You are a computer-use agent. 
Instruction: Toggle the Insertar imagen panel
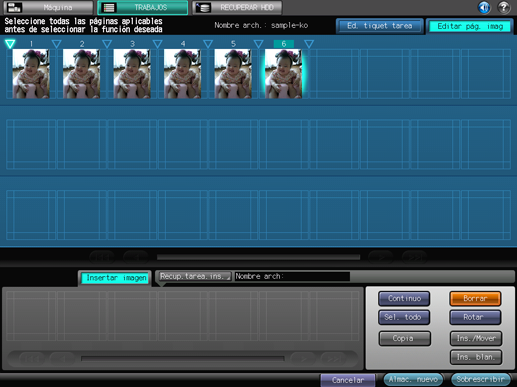coord(116,278)
